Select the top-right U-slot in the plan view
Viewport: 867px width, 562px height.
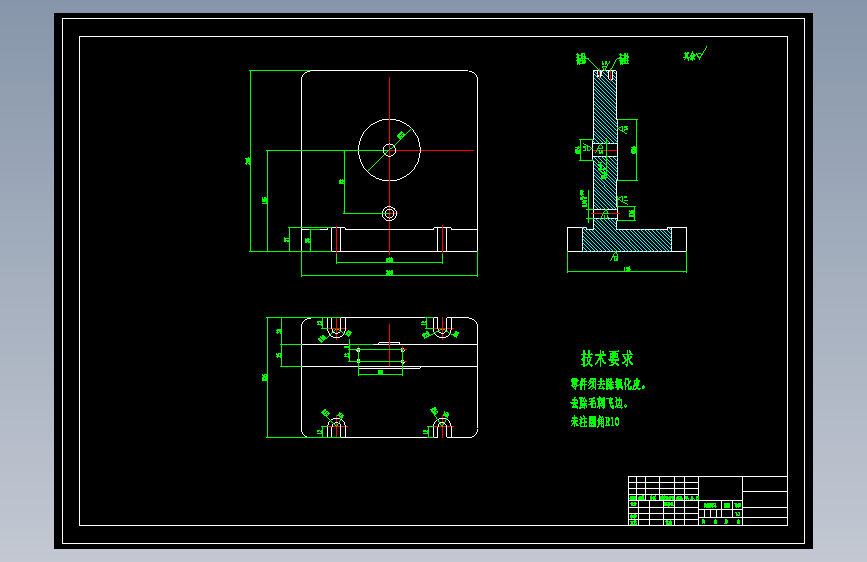[x=442, y=327]
